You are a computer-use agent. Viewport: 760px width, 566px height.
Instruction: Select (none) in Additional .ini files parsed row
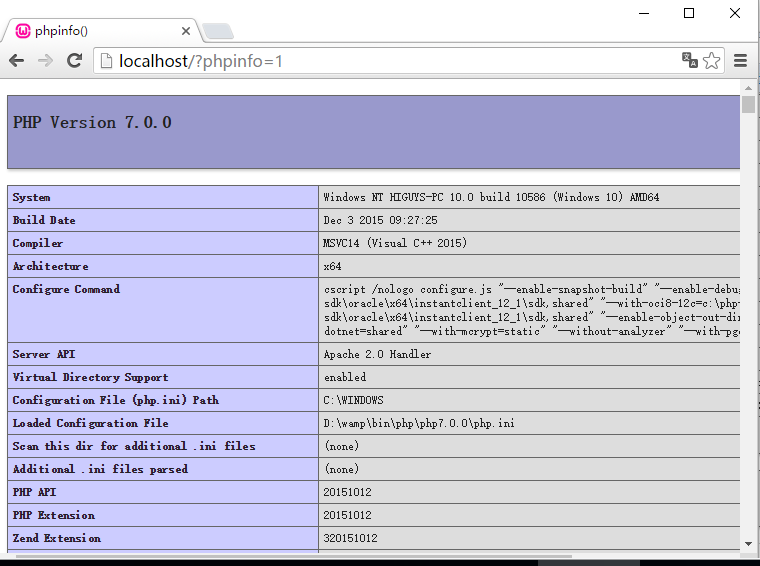[342, 469]
